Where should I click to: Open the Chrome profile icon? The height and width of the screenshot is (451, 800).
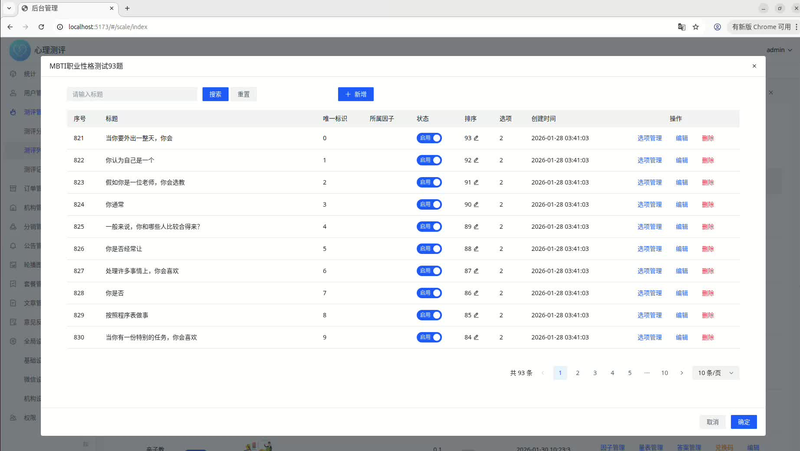717,27
